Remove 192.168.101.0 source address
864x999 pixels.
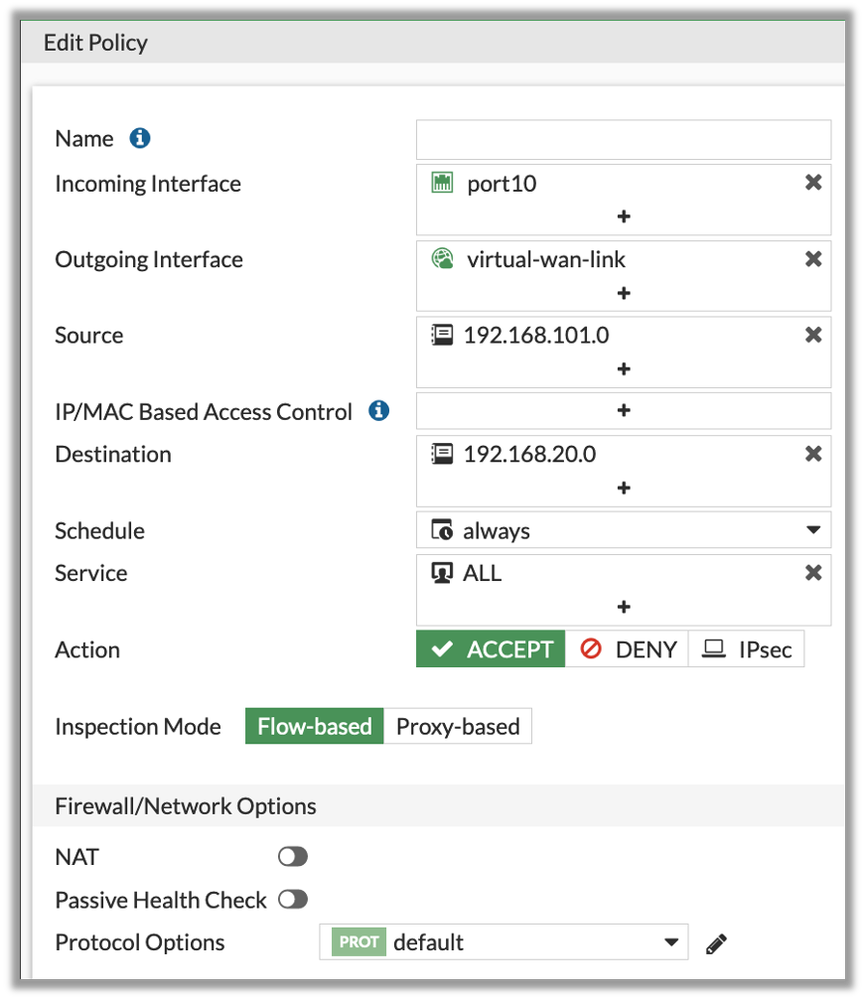click(813, 335)
